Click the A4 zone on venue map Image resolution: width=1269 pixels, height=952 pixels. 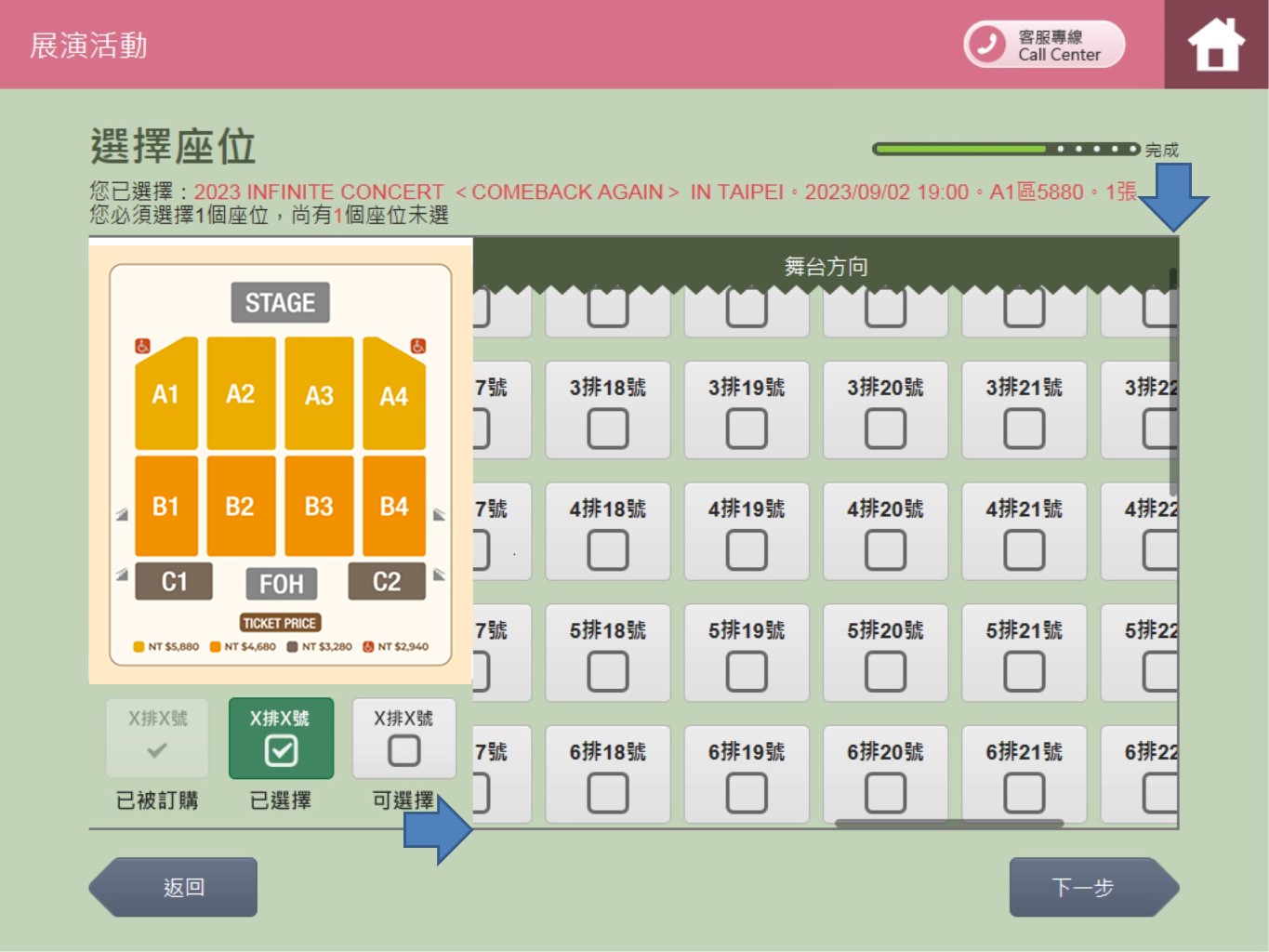pos(394,397)
